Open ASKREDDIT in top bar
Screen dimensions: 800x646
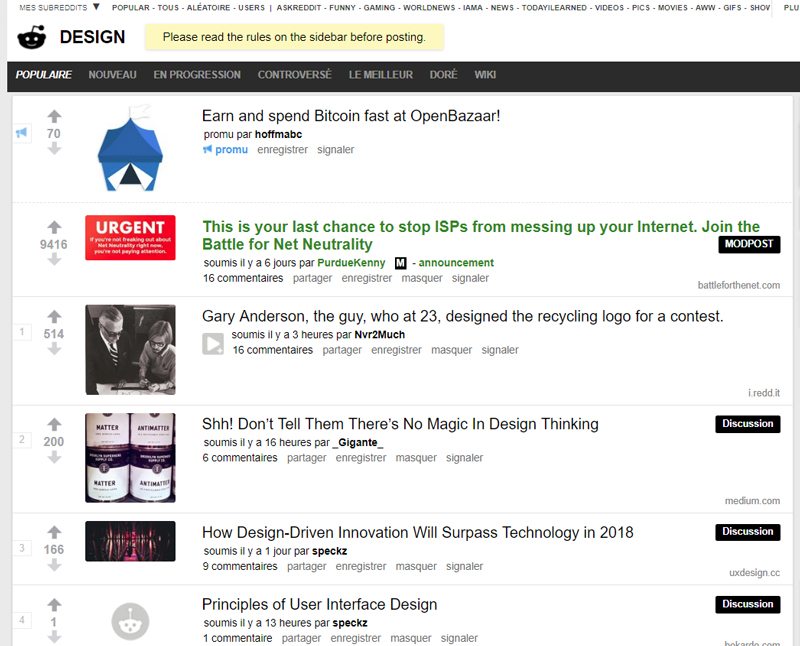click(299, 8)
